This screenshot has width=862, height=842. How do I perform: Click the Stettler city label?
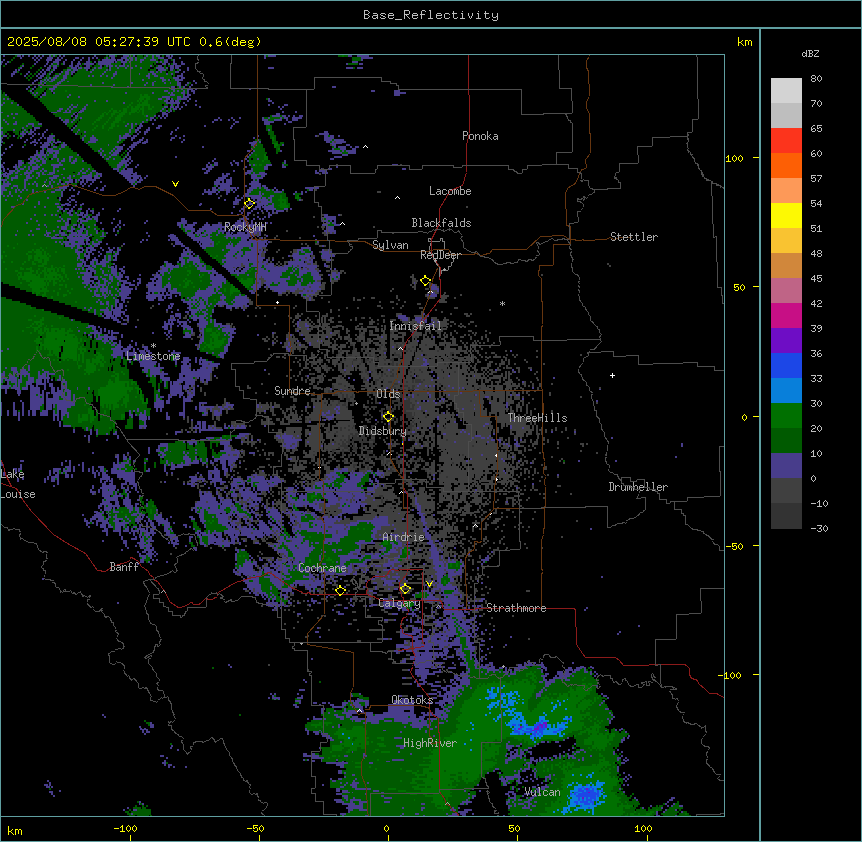(x=634, y=237)
